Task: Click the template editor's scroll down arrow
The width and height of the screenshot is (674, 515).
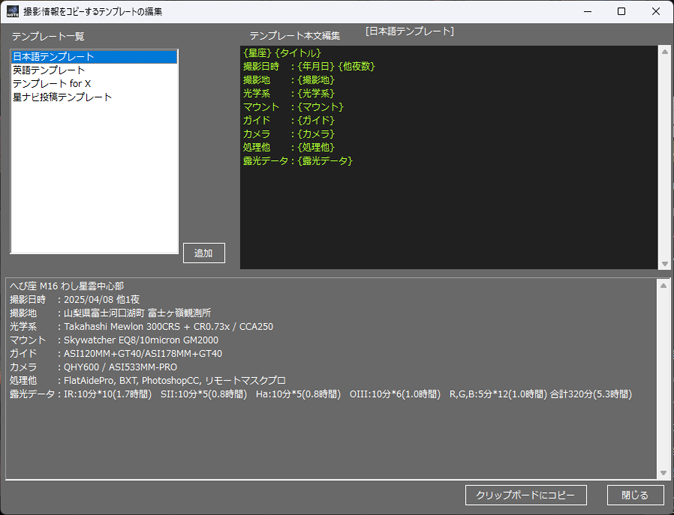Action: click(663, 261)
